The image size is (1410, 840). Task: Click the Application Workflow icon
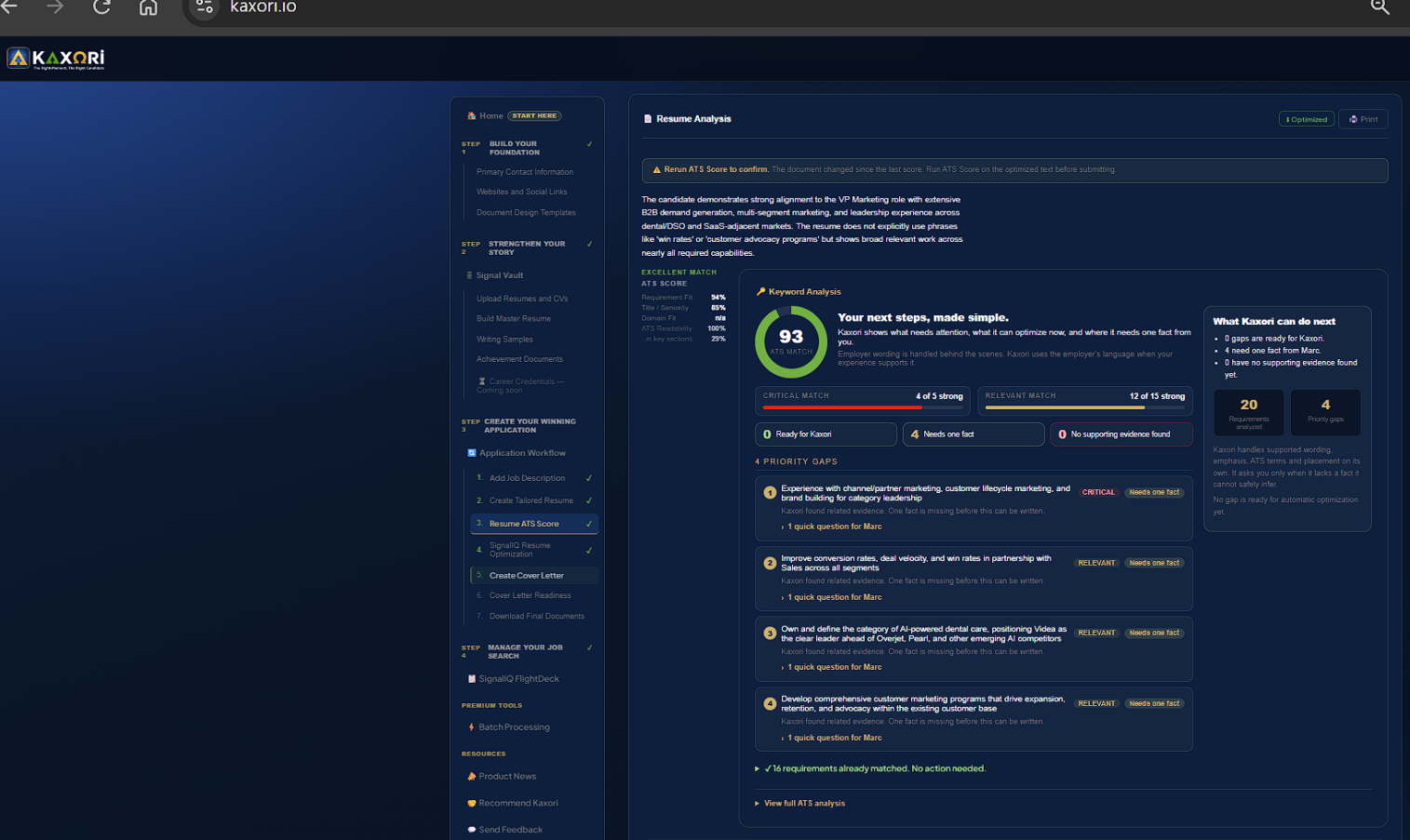(472, 453)
